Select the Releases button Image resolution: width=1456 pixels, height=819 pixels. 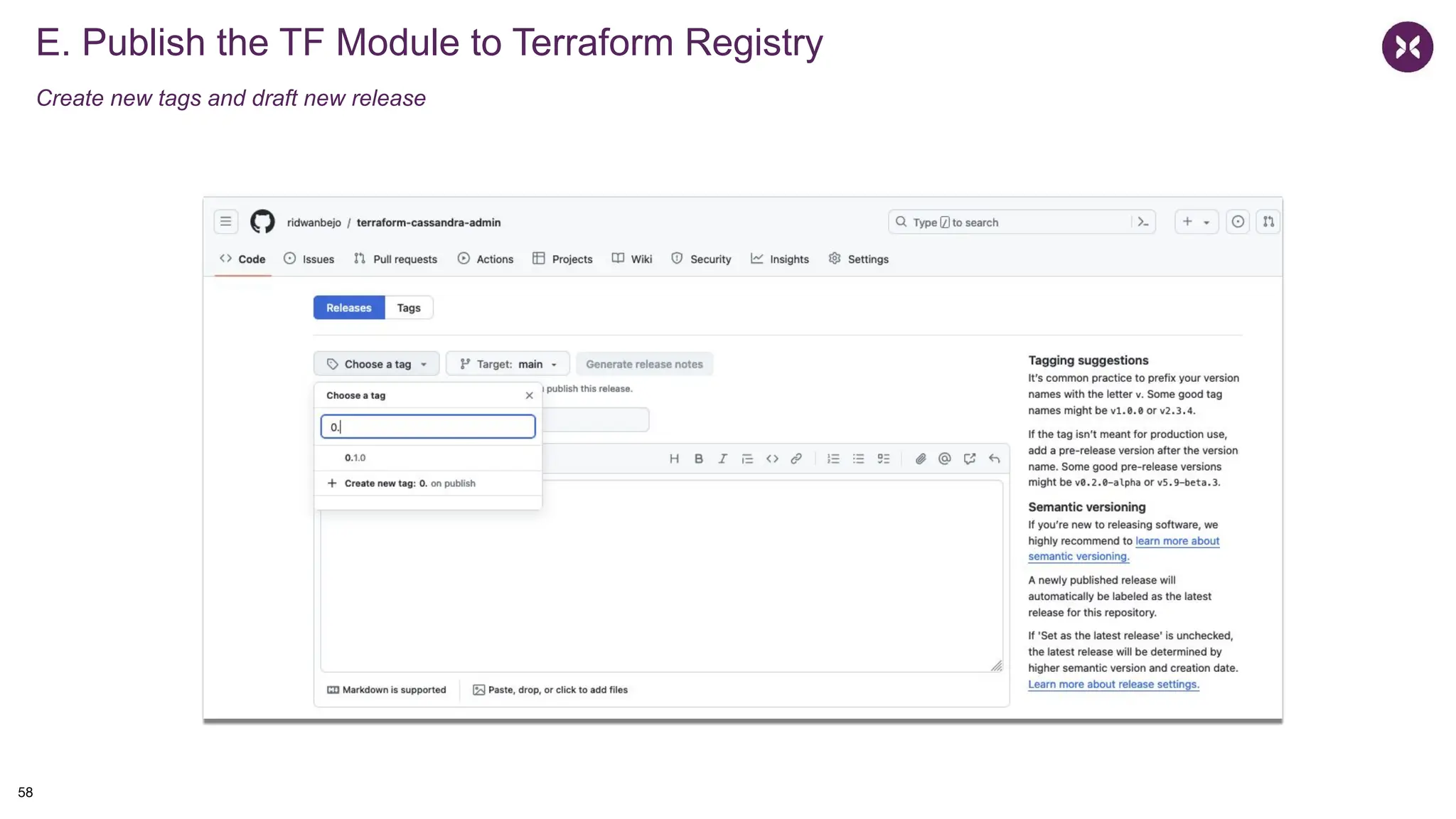click(349, 308)
